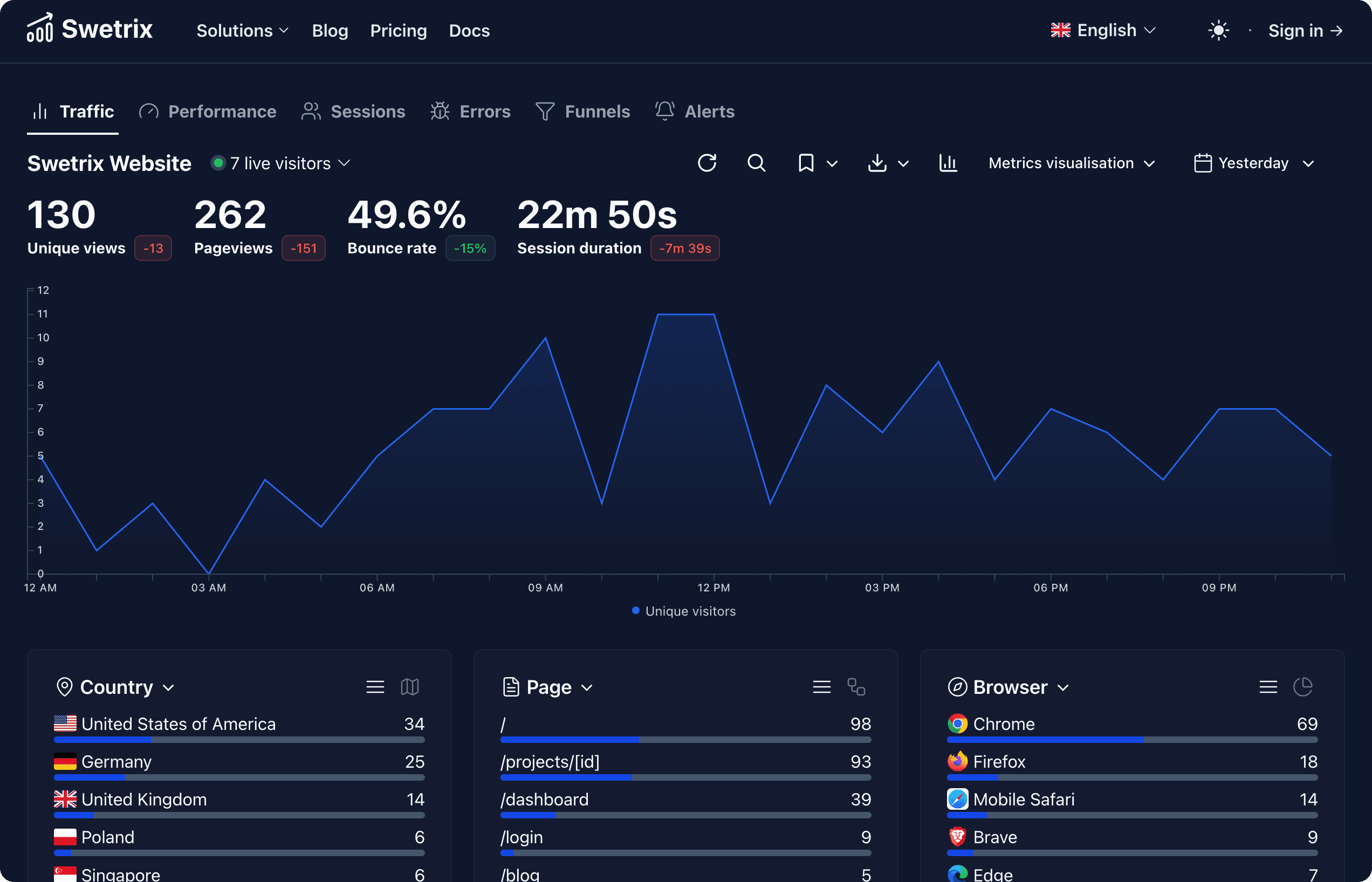Click the Swetrix logo
The width and height of the screenshot is (1372, 882).
click(x=90, y=29)
